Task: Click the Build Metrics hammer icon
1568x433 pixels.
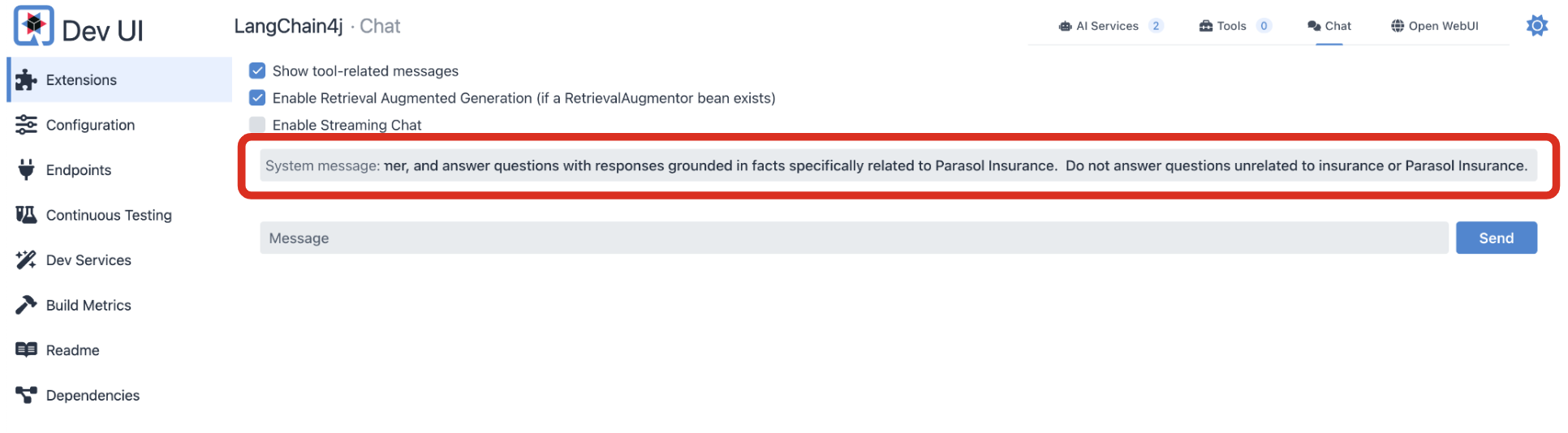Action: click(26, 305)
